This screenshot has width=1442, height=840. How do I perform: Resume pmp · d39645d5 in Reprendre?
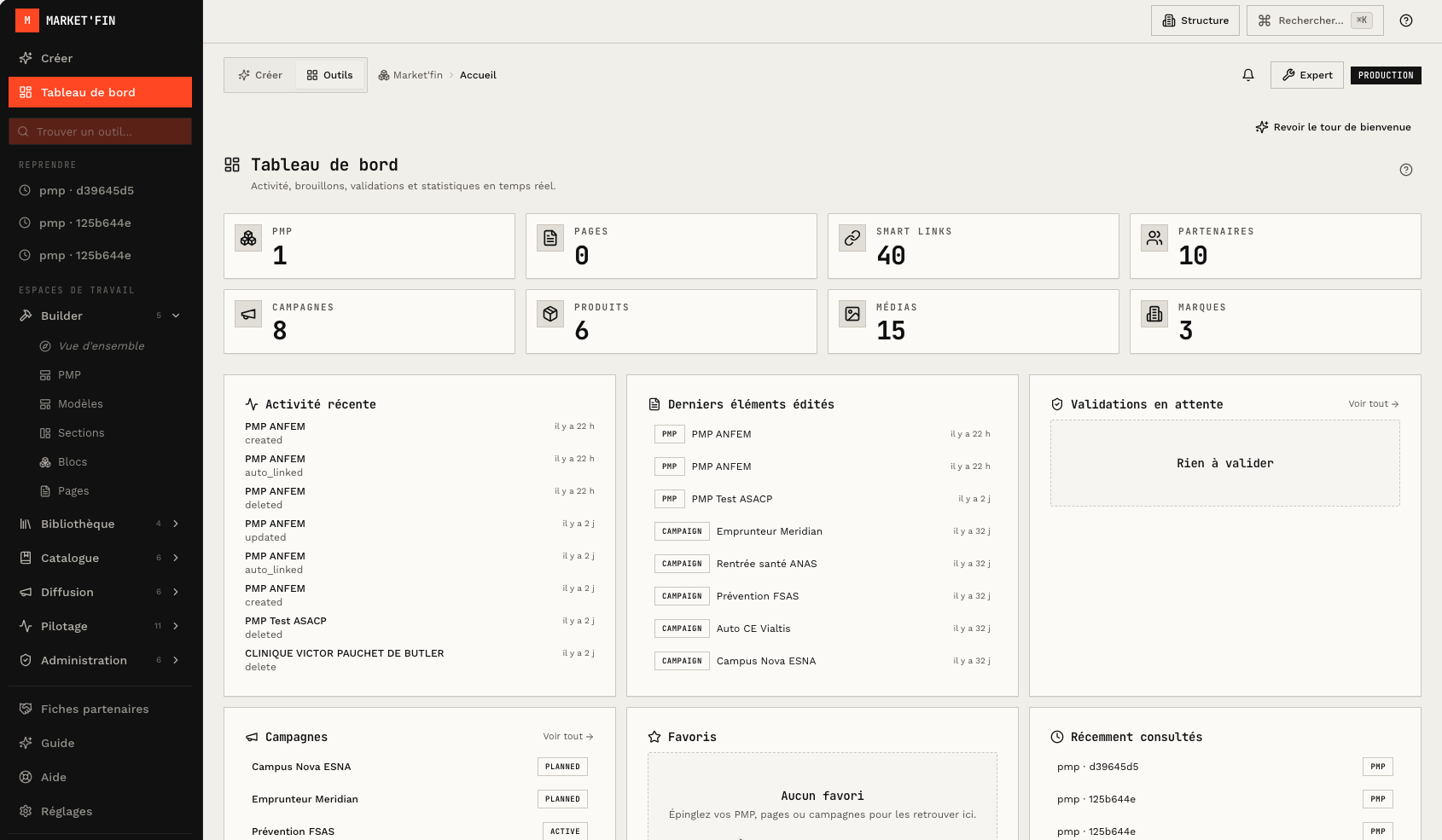[x=101, y=190]
